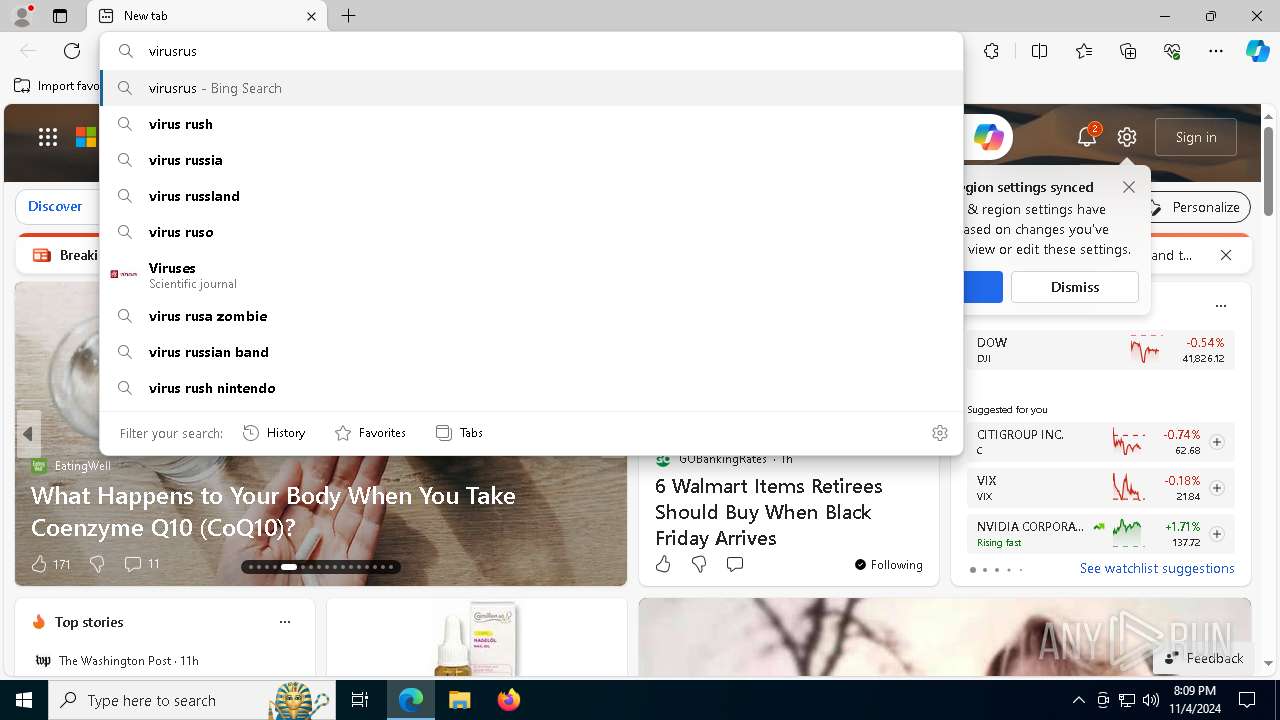The width and height of the screenshot is (1280, 720).
Task: Open search suggestions settings gear
Action: click(x=940, y=433)
